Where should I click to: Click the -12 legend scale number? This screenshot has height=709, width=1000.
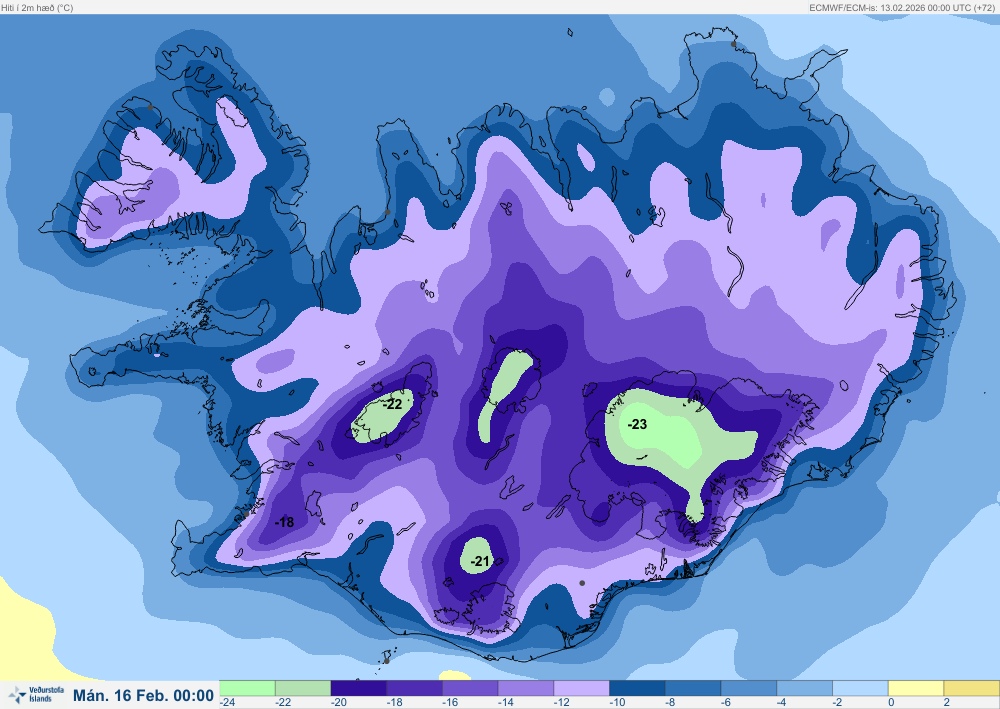pos(562,702)
